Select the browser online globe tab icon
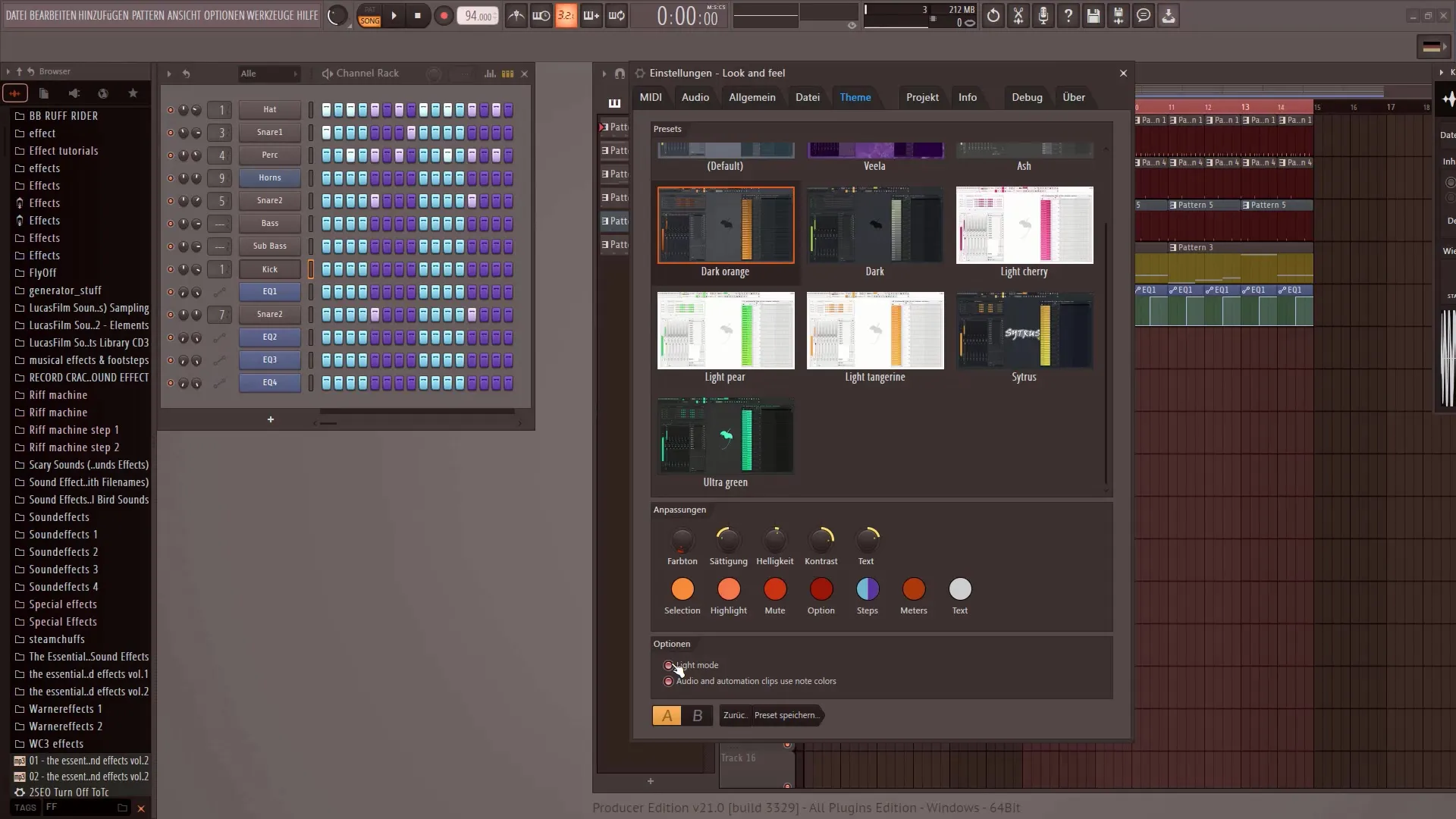 tap(103, 93)
